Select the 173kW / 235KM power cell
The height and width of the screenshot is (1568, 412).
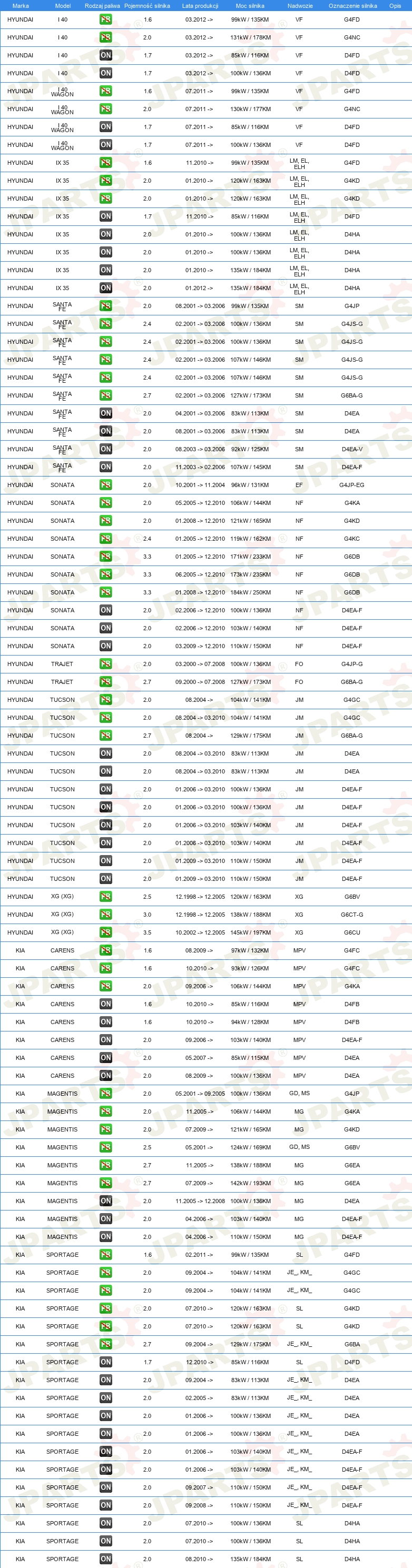click(x=250, y=574)
